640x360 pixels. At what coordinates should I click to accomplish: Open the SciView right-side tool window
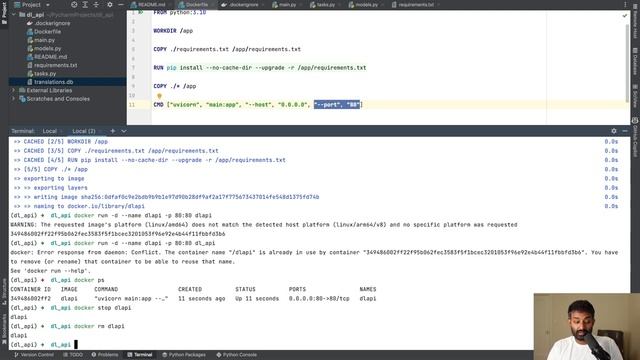[635, 96]
